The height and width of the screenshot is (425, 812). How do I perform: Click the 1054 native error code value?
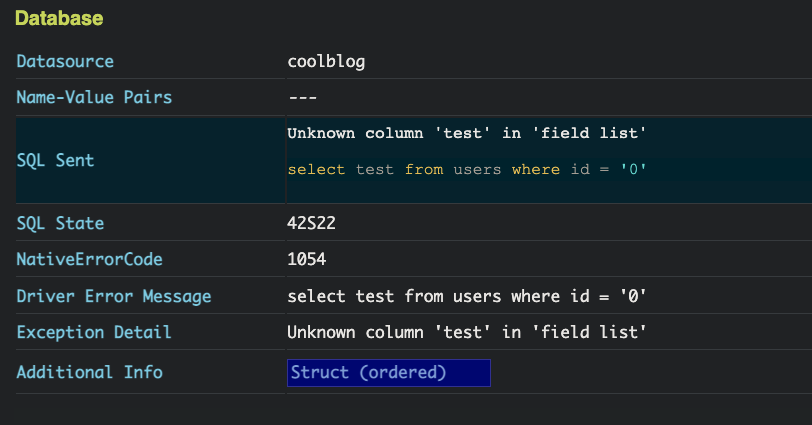[x=307, y=259]
